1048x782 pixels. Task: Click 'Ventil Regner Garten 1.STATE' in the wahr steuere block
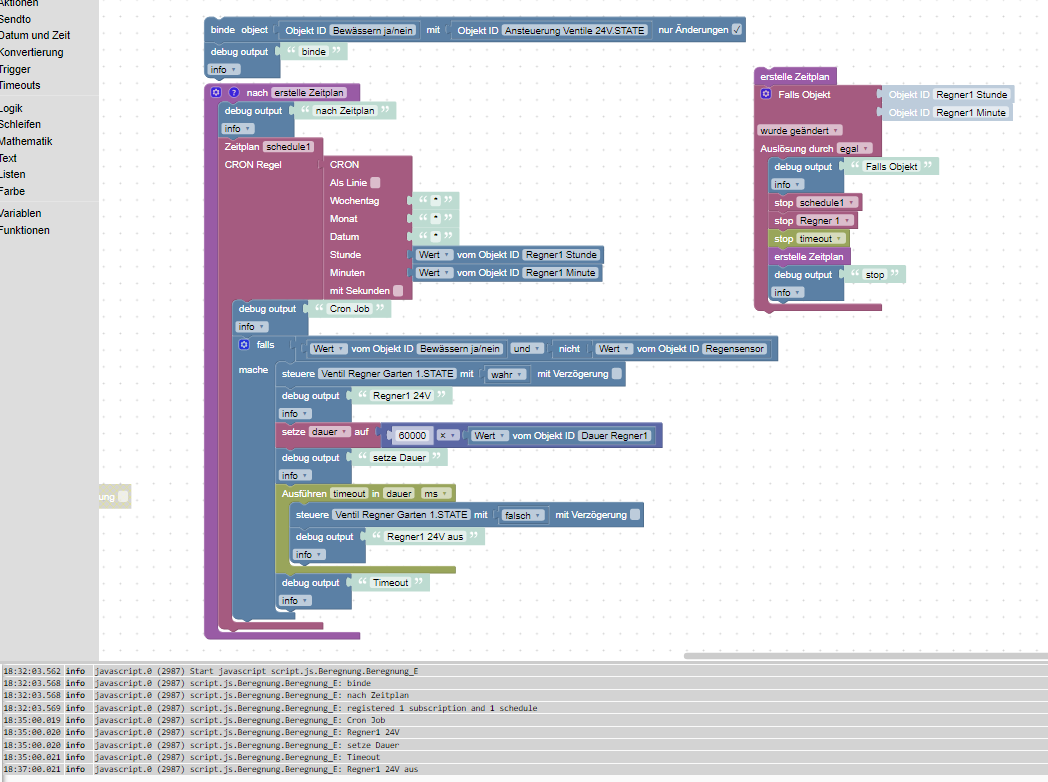[387, 374]
